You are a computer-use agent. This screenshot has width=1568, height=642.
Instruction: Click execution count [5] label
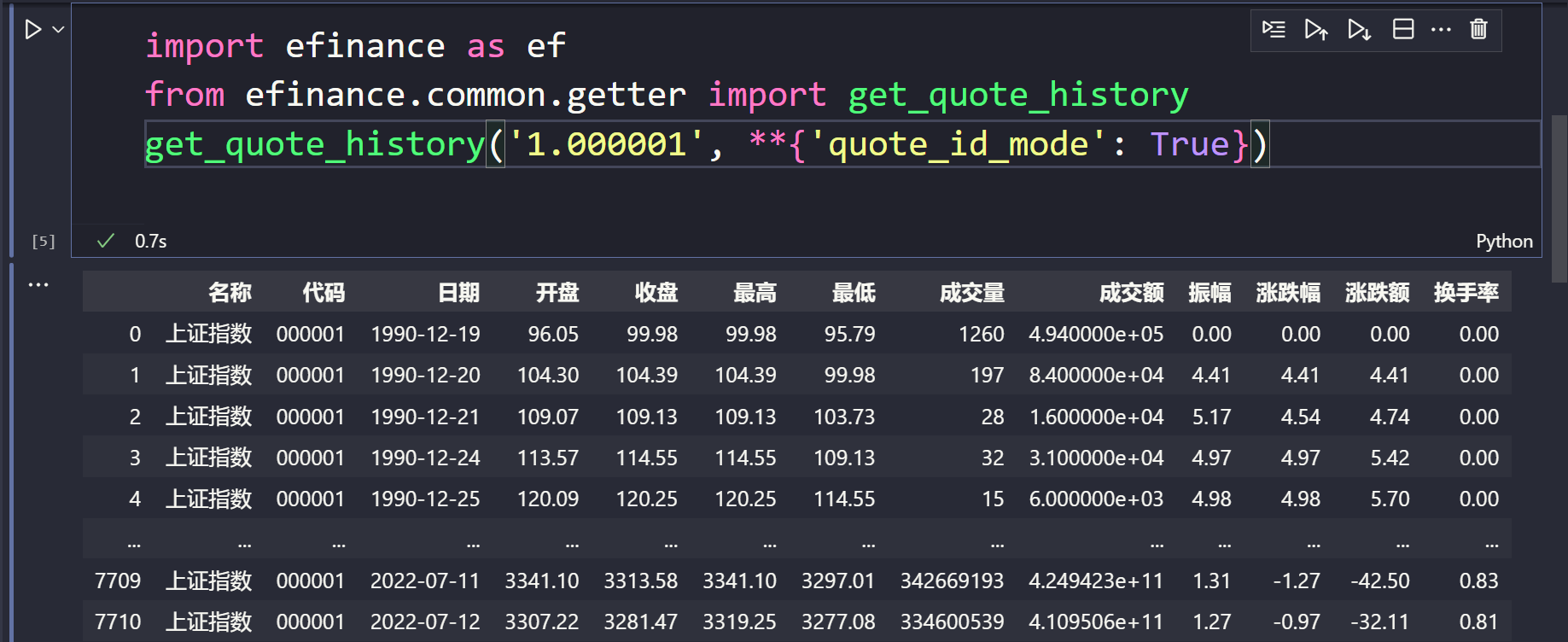click(x=44, y=242)
